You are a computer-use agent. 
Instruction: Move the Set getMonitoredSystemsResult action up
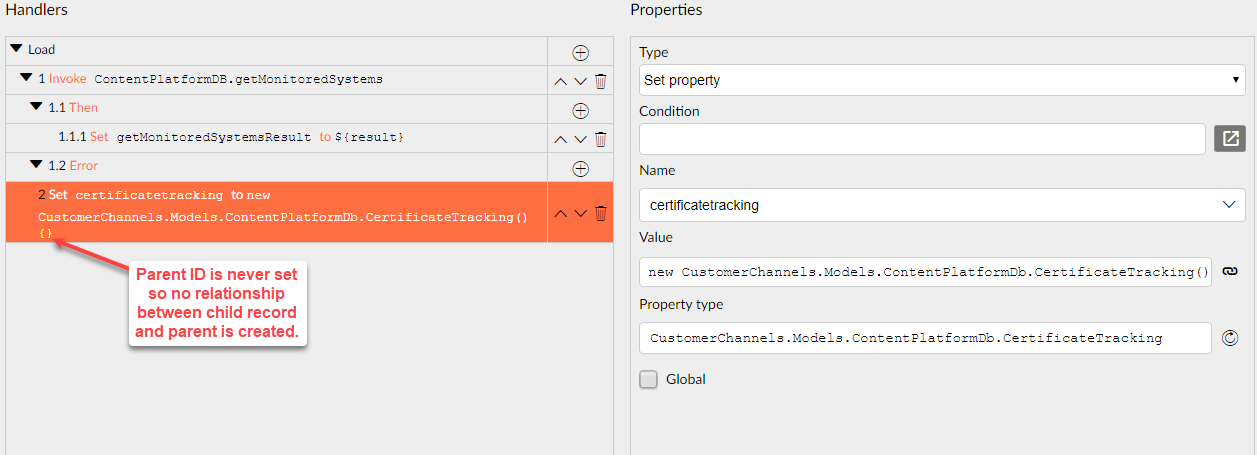[561, 140]
